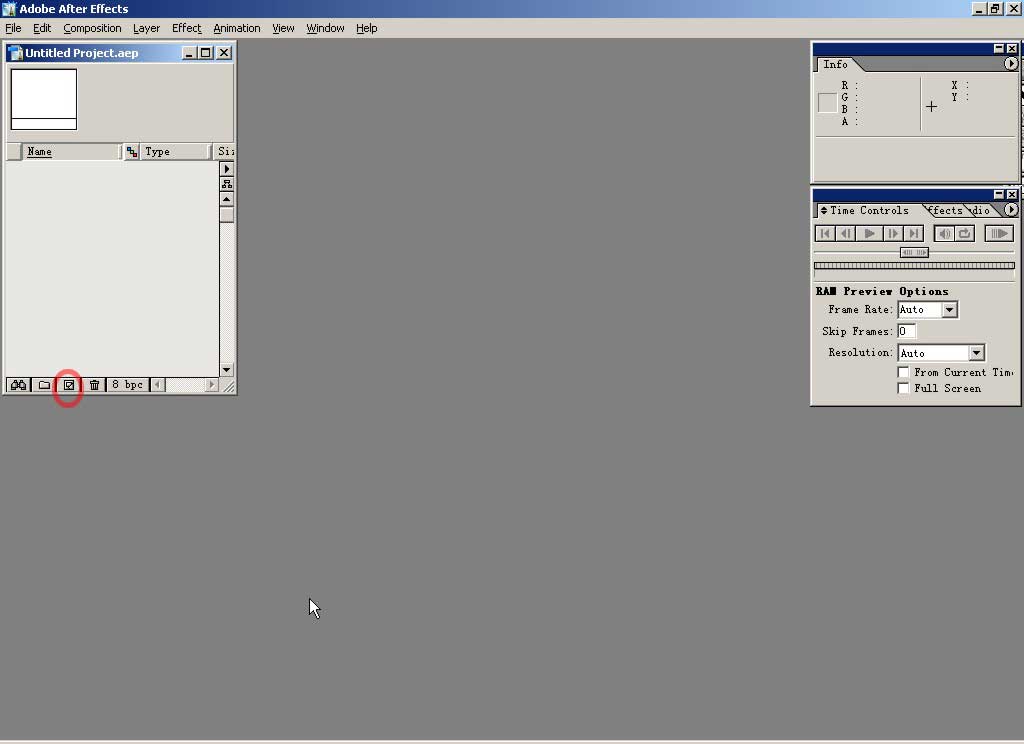Open the Frame Rate dropdown
1024x744 pixels.
click(949, 310)
